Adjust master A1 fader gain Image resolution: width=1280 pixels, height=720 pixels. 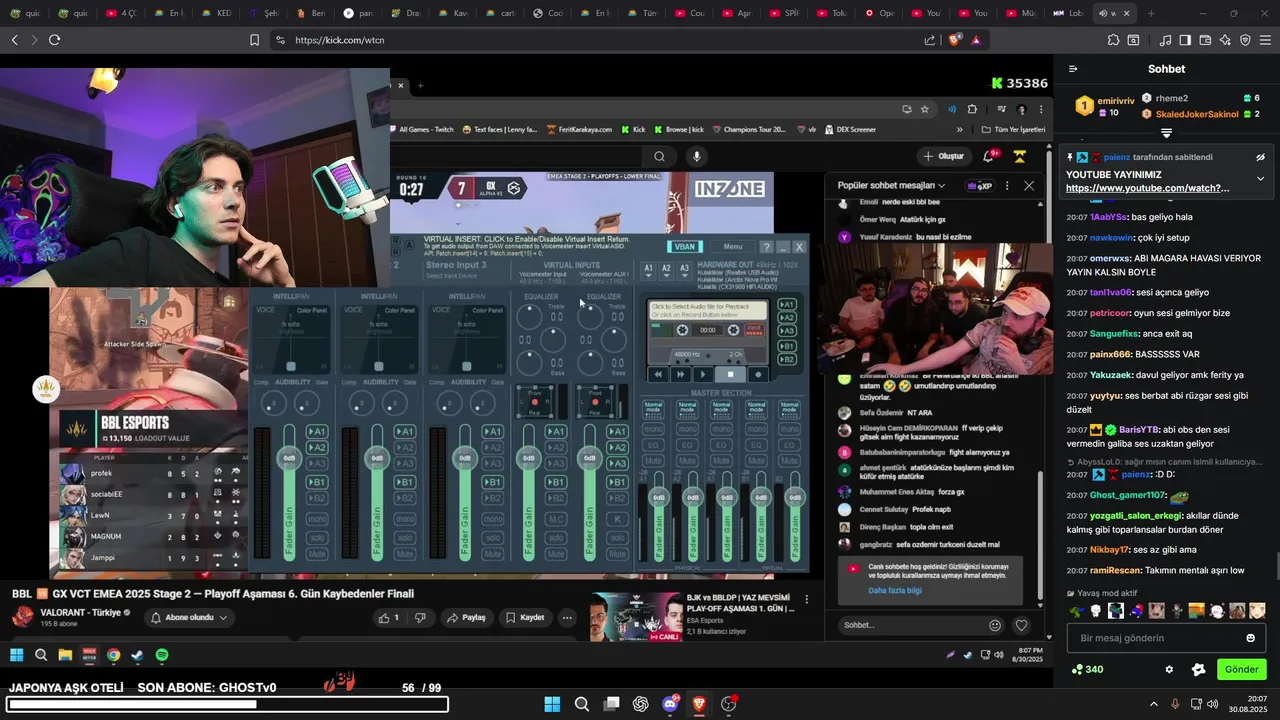click(658, 497)
